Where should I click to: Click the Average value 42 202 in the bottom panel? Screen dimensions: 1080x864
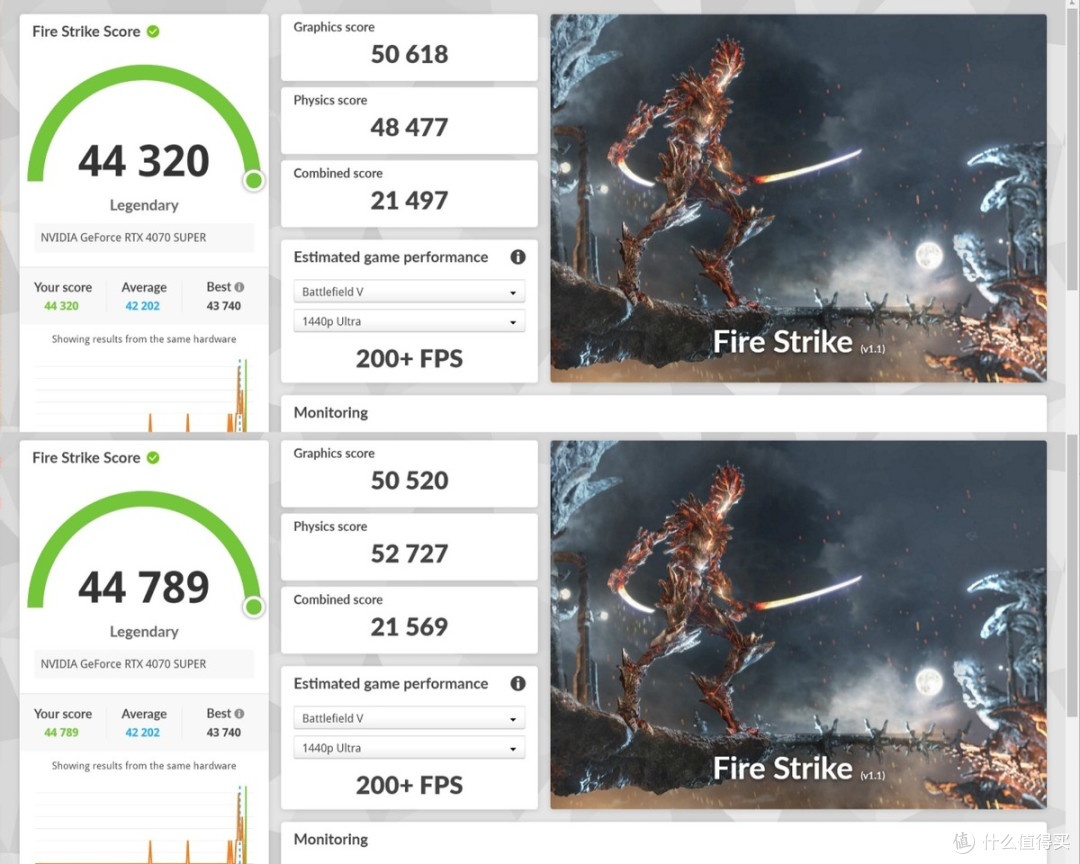pyautogui.click(x=143, y=732)
